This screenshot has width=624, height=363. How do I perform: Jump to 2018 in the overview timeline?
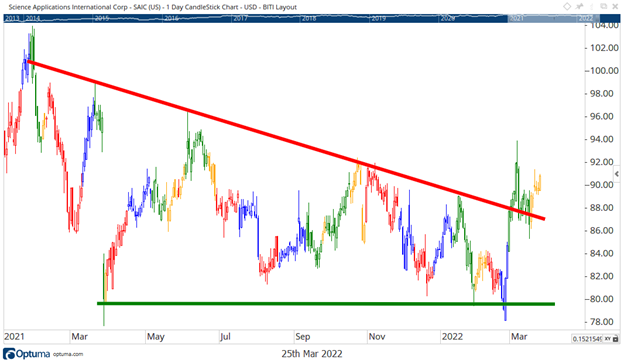(309, 18)
